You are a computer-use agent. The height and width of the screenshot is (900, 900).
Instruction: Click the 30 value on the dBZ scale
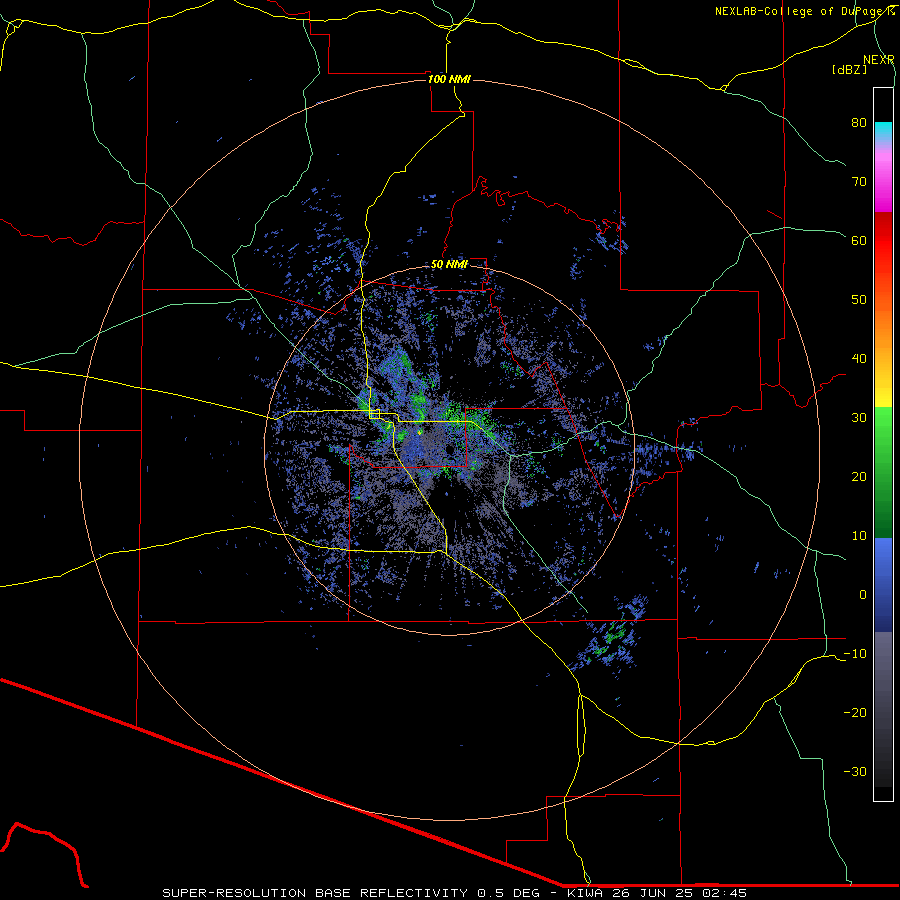pos(859,418)
